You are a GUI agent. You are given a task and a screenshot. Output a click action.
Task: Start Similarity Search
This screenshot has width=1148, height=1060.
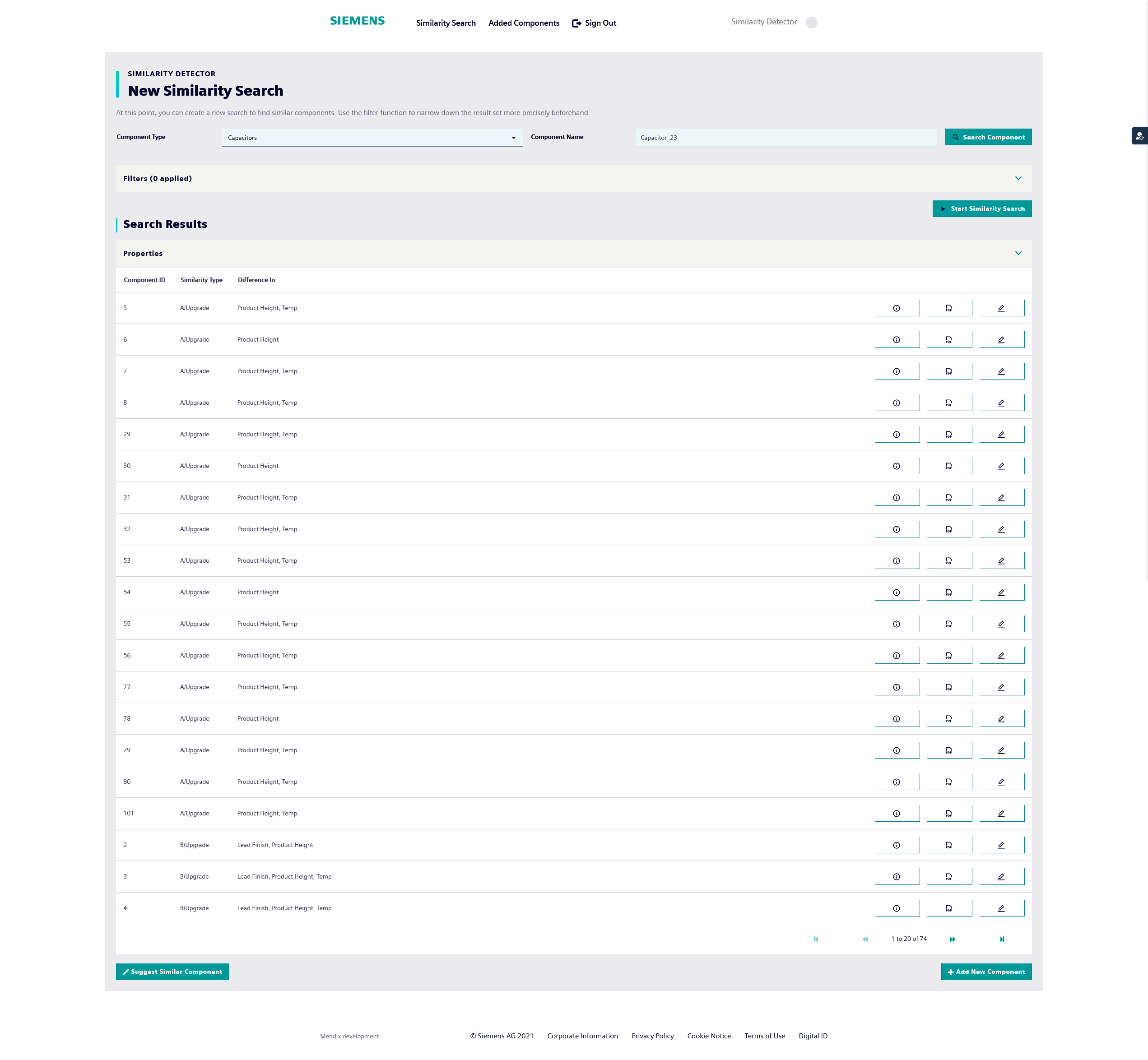click(x=981, y=209)
